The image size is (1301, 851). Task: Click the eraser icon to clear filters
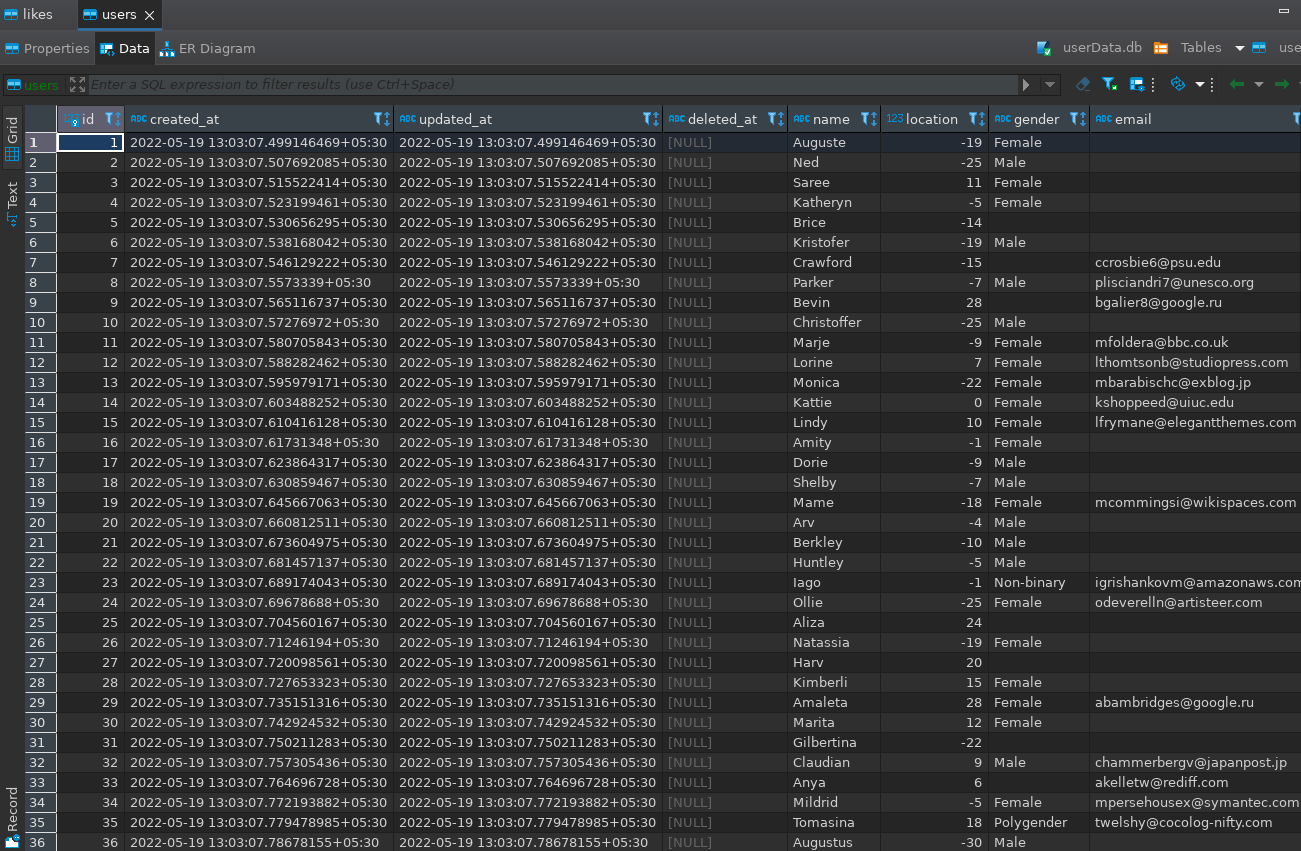1082,85
